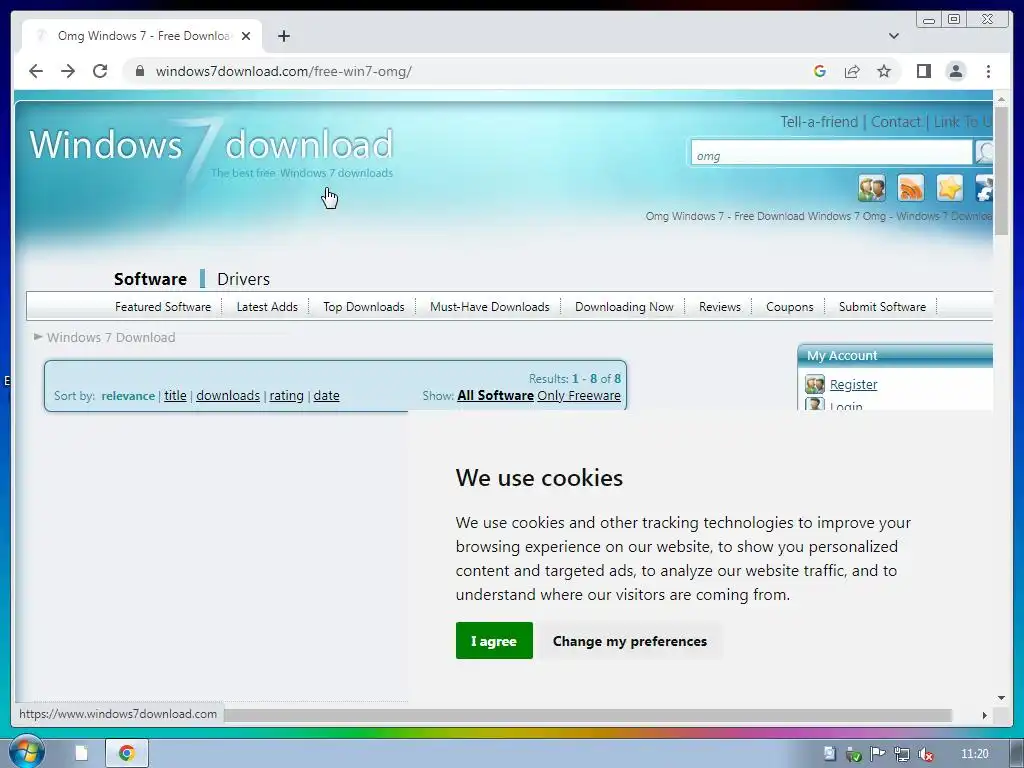
Task: Bookmark this tab with the star
Action: 884,71
